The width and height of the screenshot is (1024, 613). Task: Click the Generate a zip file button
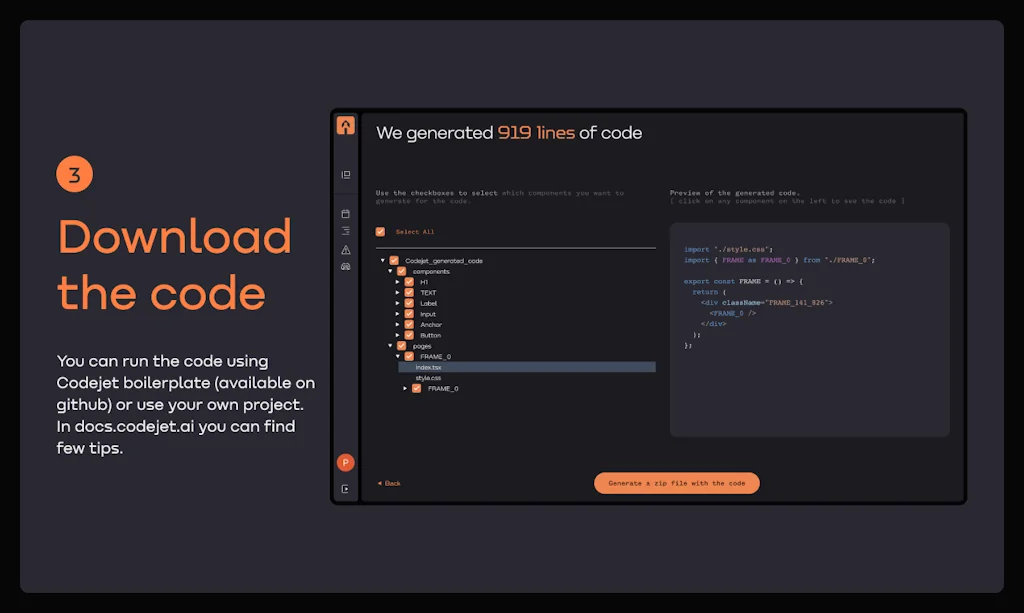tap(677, 483)
